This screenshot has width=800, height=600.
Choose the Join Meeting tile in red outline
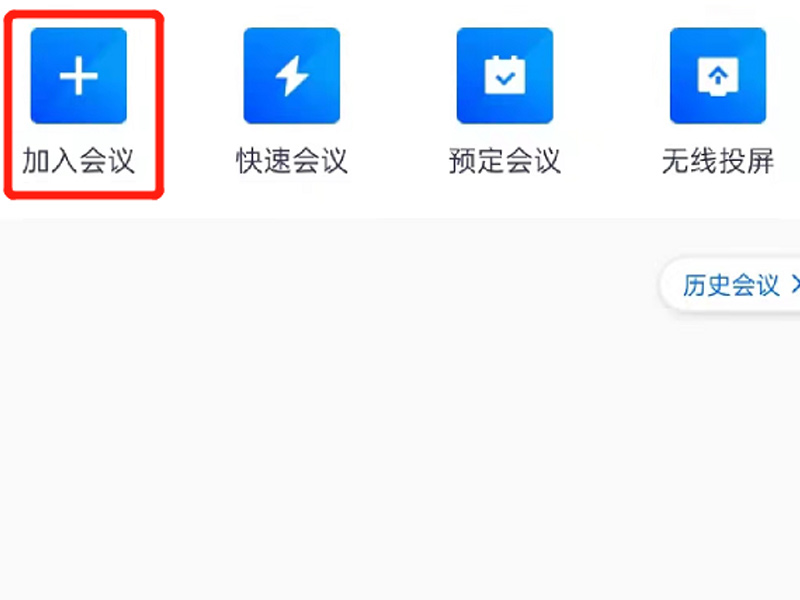84,105
